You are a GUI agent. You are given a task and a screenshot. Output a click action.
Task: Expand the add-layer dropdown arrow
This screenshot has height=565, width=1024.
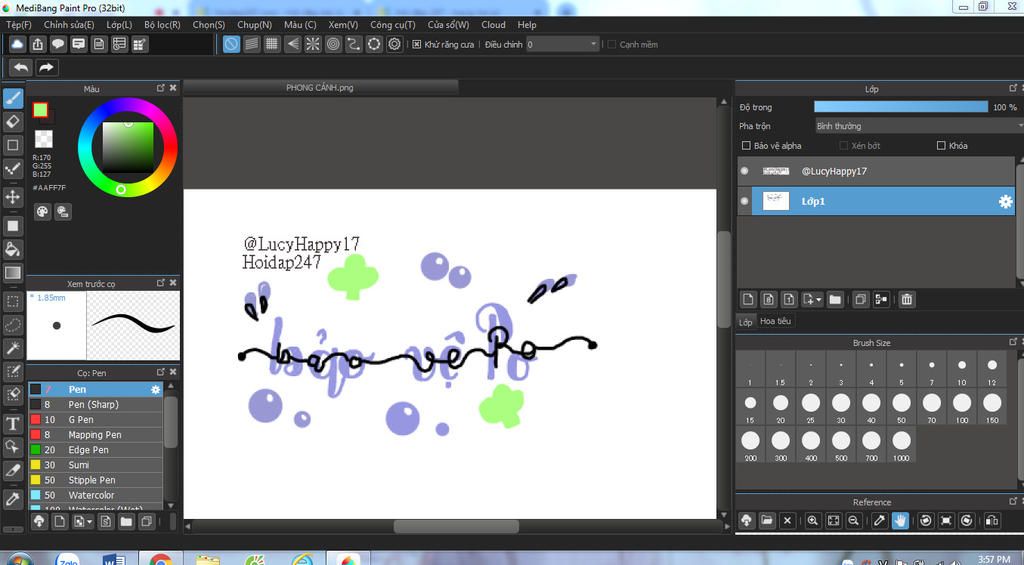click(818, 300)
